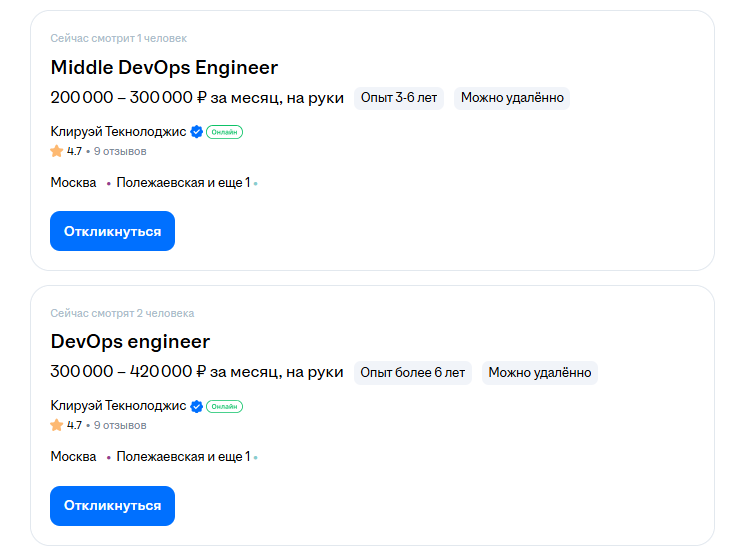The height and width of the screenshot is (555, 750).
Task: Click verified badge in Middle DevOps Engineer card
Action: point(197,132)
